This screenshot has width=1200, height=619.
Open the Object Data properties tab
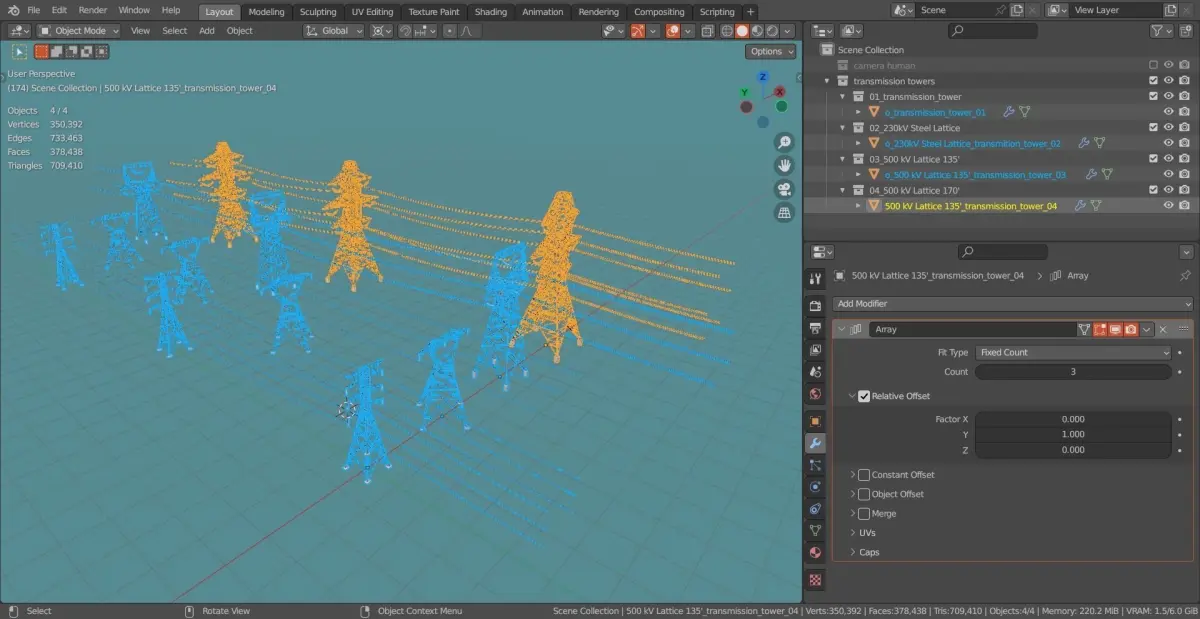(x=815, y=531)
